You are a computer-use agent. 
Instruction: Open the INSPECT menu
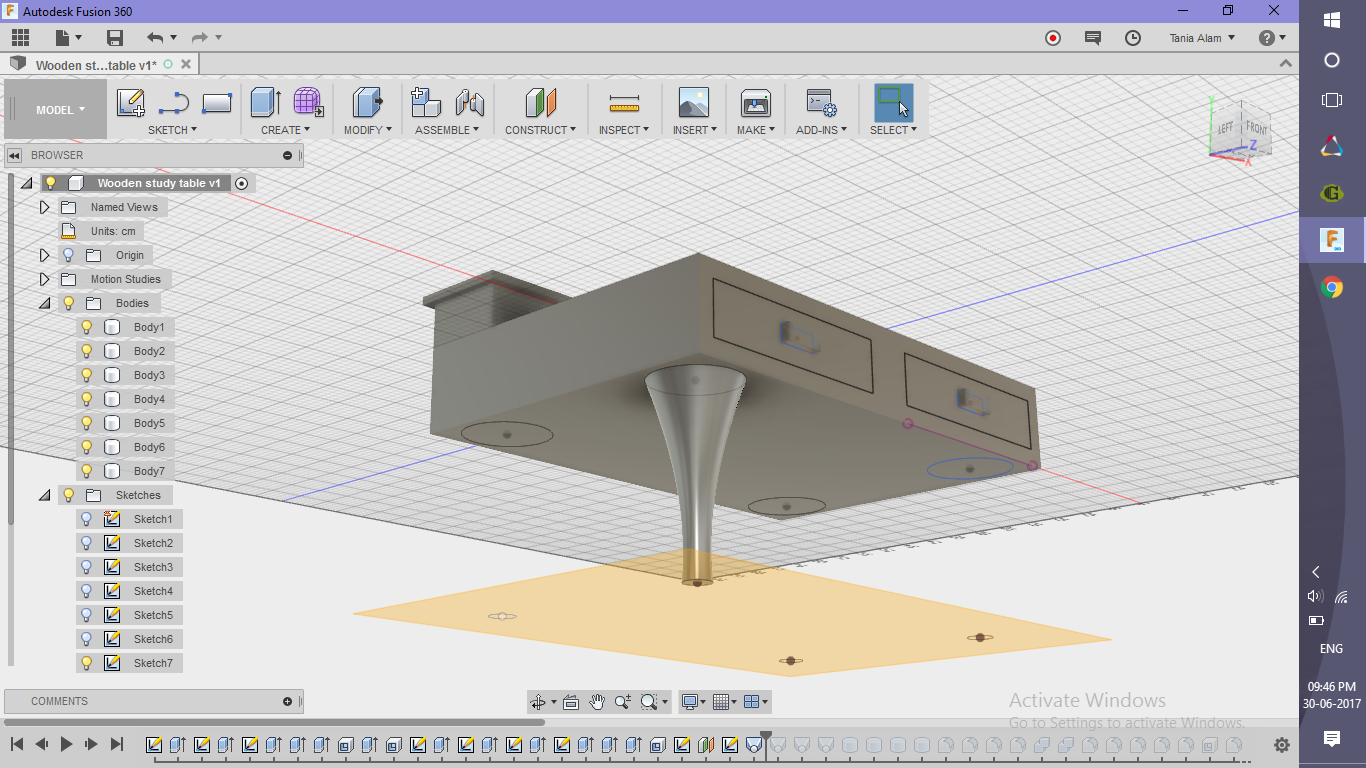[624, 130]
